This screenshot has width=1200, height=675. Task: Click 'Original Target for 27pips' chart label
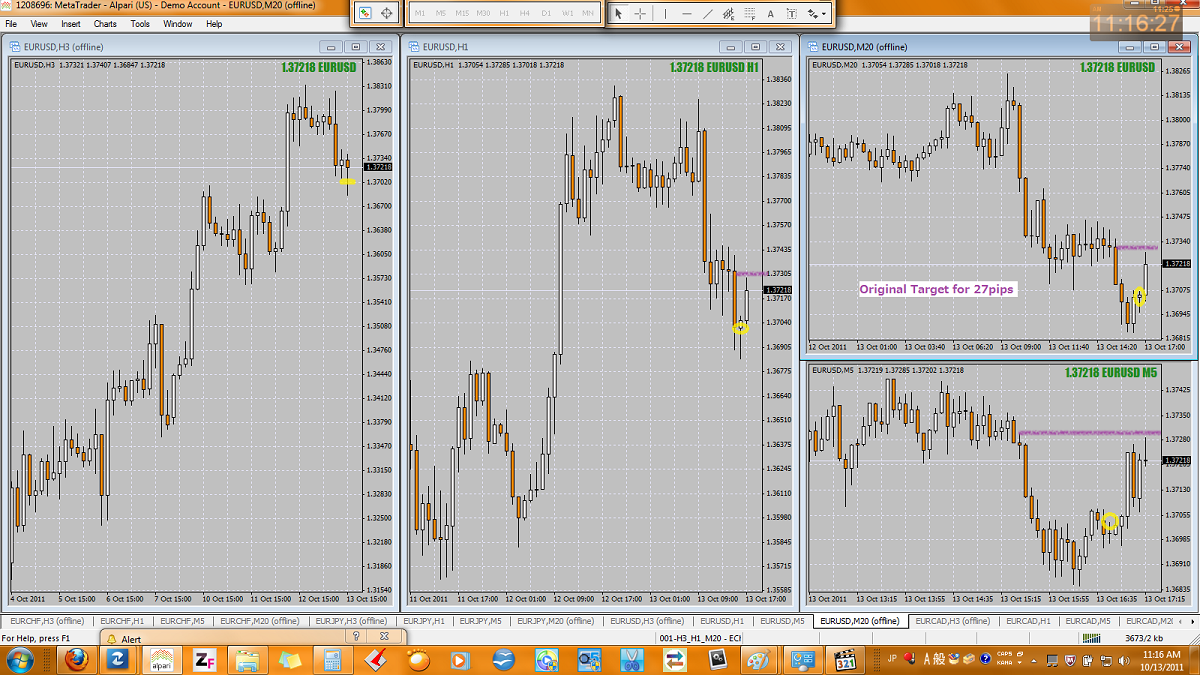tap(937, 289)
